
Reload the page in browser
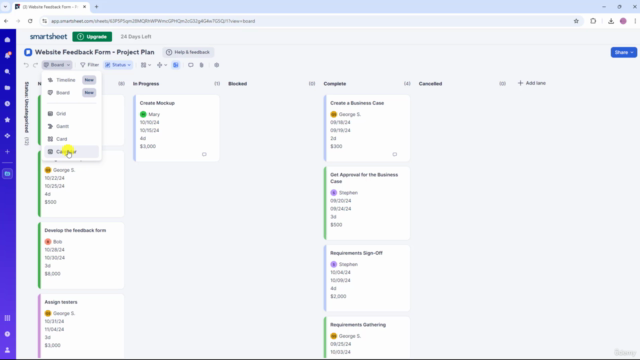click(x=30, y=21)
